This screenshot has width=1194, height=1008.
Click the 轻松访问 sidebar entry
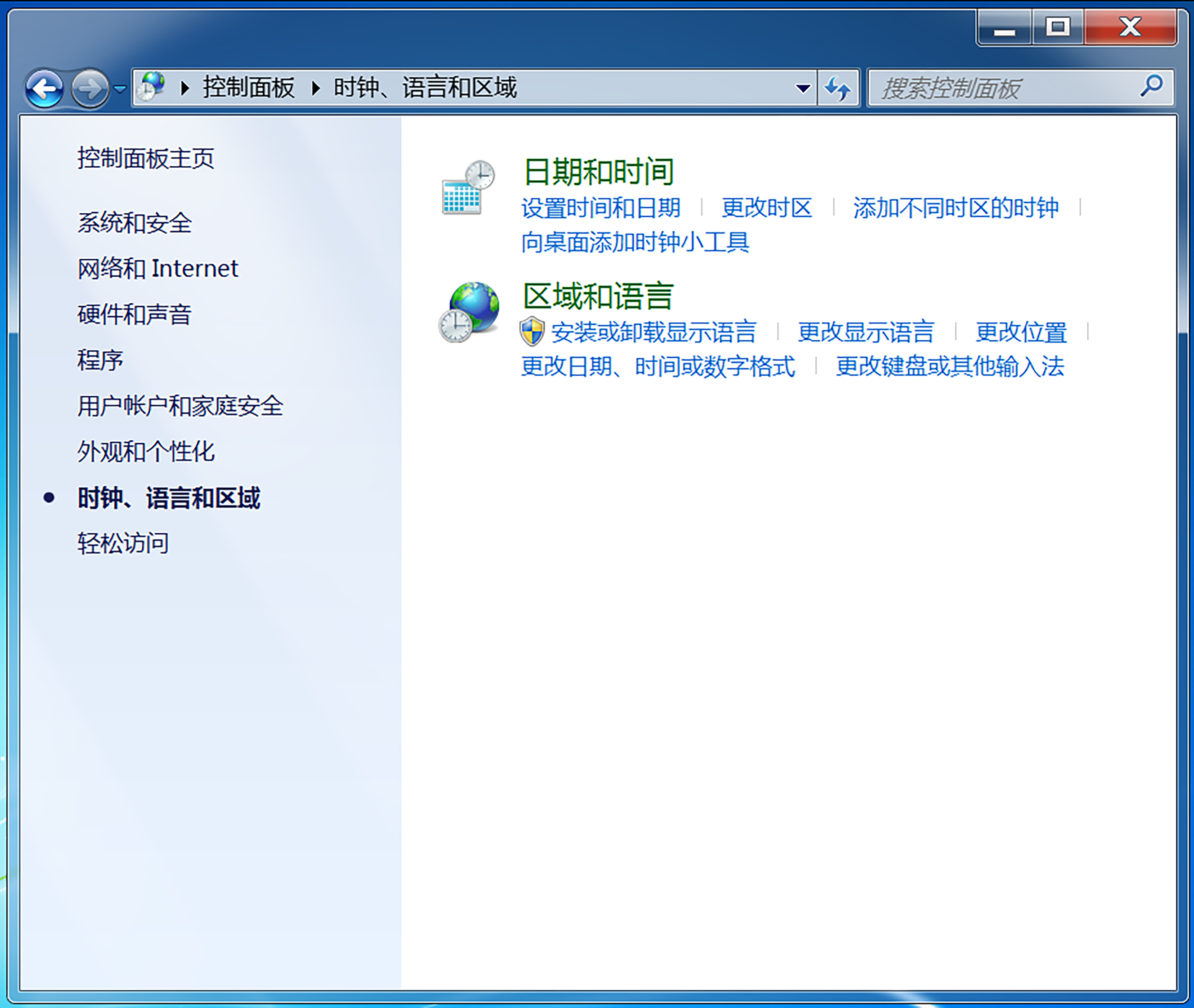point(123,542)
